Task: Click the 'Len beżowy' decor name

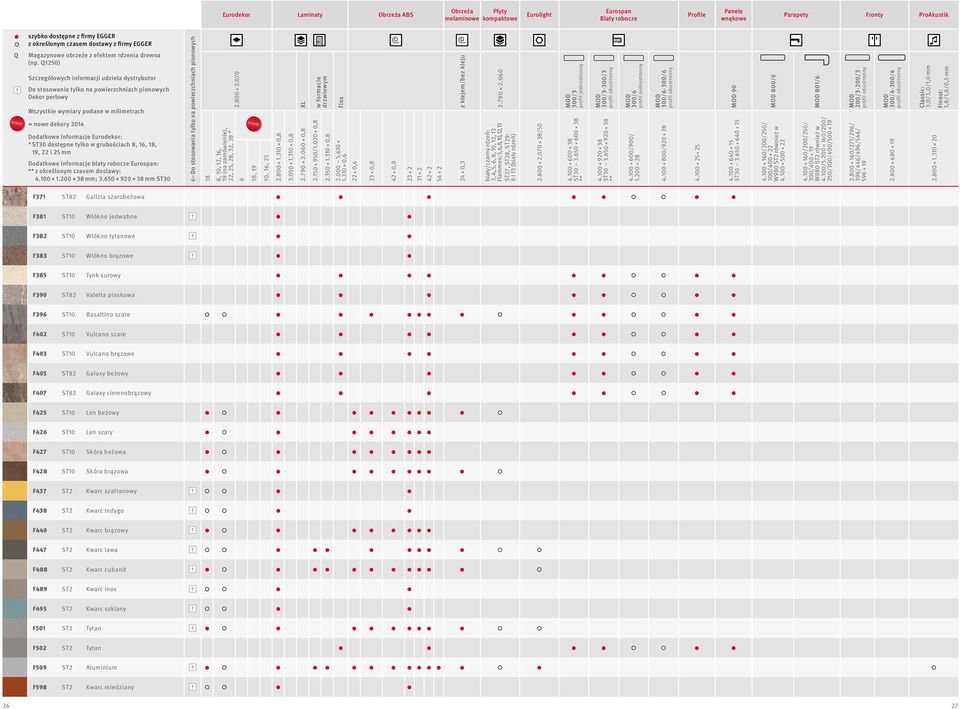Action: (x=102, y=413)
